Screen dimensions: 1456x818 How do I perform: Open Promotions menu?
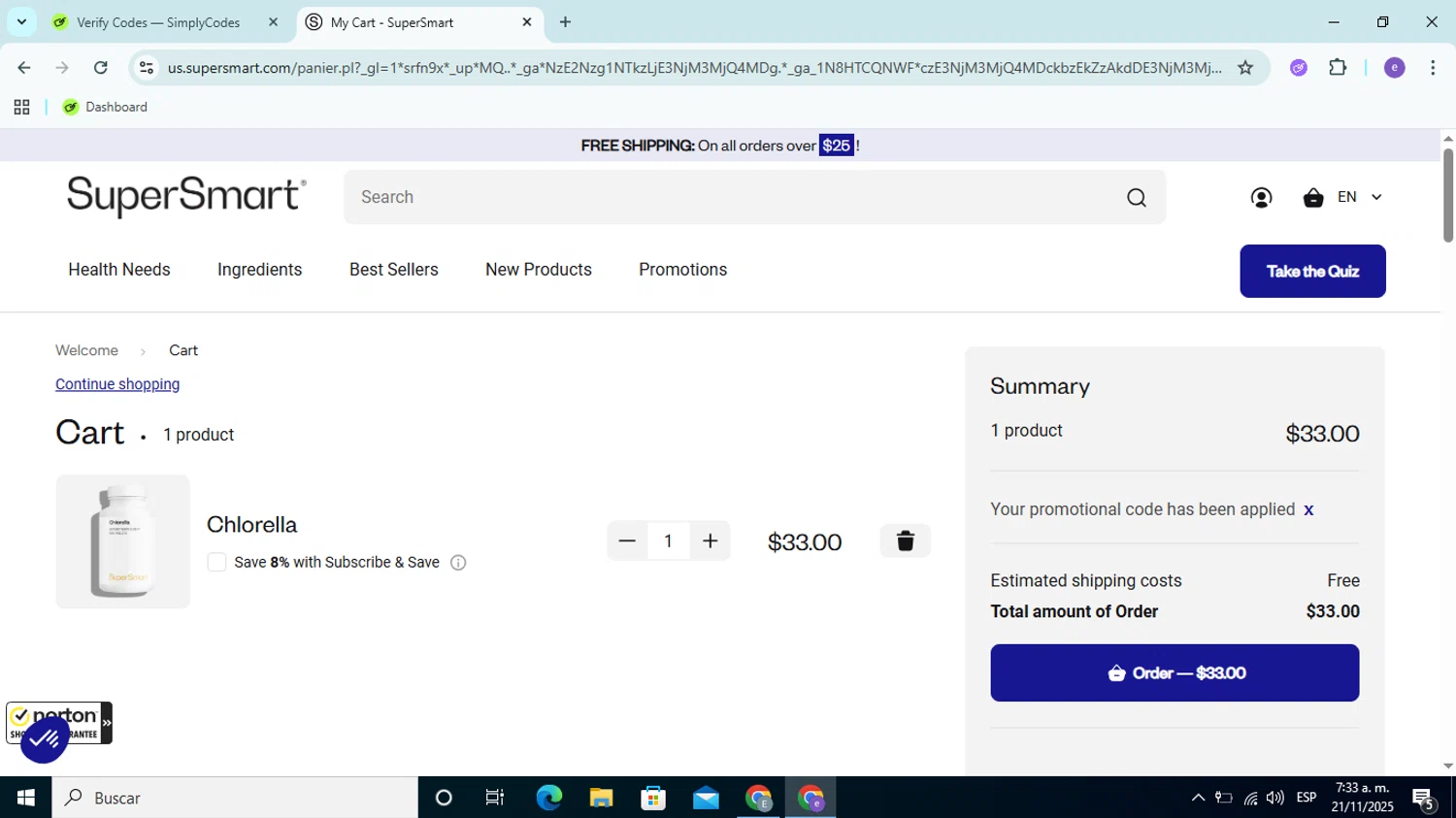pos(682,270)
